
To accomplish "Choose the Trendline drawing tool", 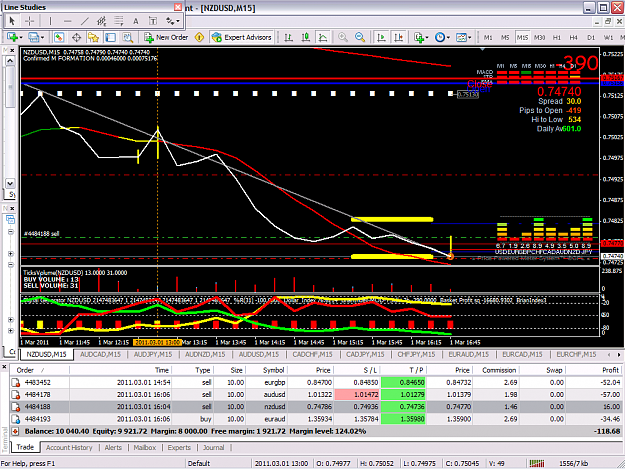I will click(x=85, y=21).
